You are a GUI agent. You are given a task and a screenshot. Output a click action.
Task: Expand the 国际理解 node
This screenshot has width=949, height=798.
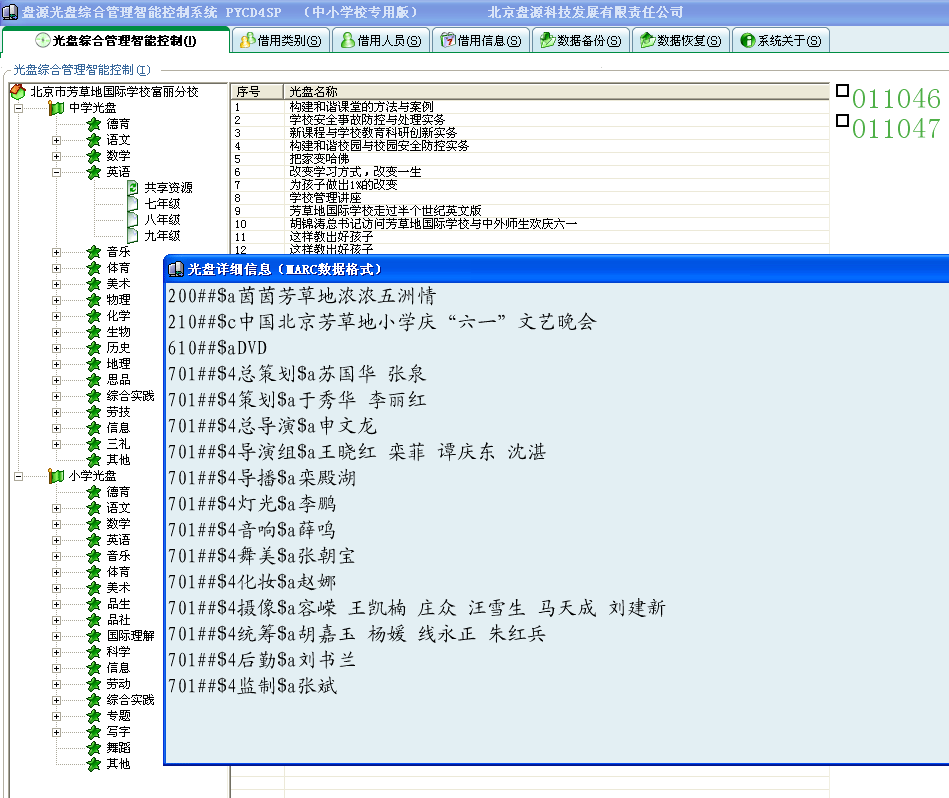point(56,636)
